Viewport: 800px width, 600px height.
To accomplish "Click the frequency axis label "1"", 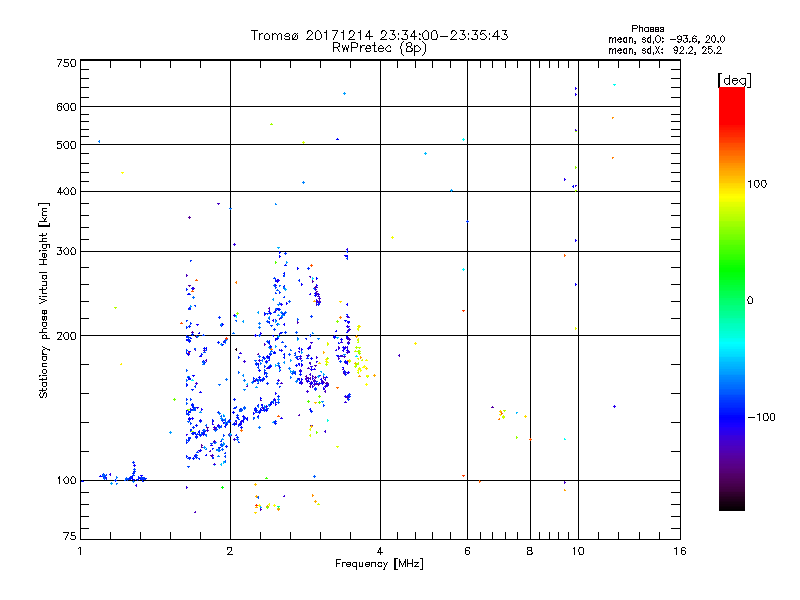I will [x=80, y=551].
